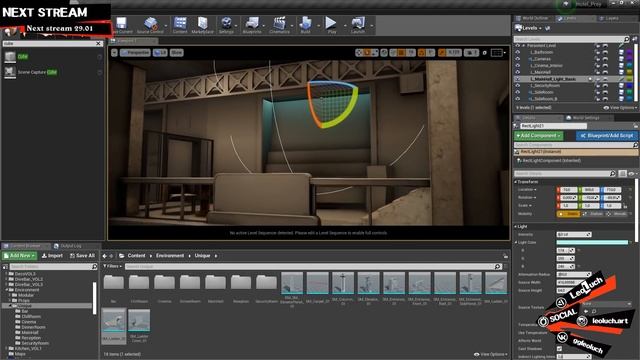Click the Intensity value field
The image size is (640, 360).
[x=573, y=234]
